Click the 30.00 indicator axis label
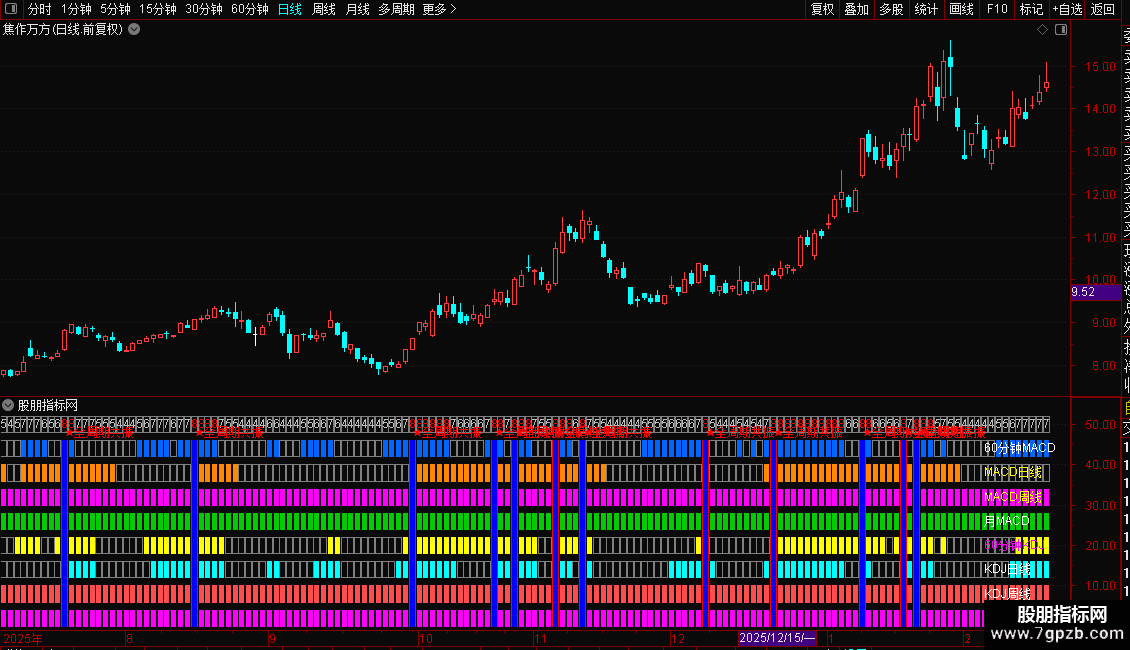The height and width of the screenshot is (650, 1130). tap(1100, 505)
